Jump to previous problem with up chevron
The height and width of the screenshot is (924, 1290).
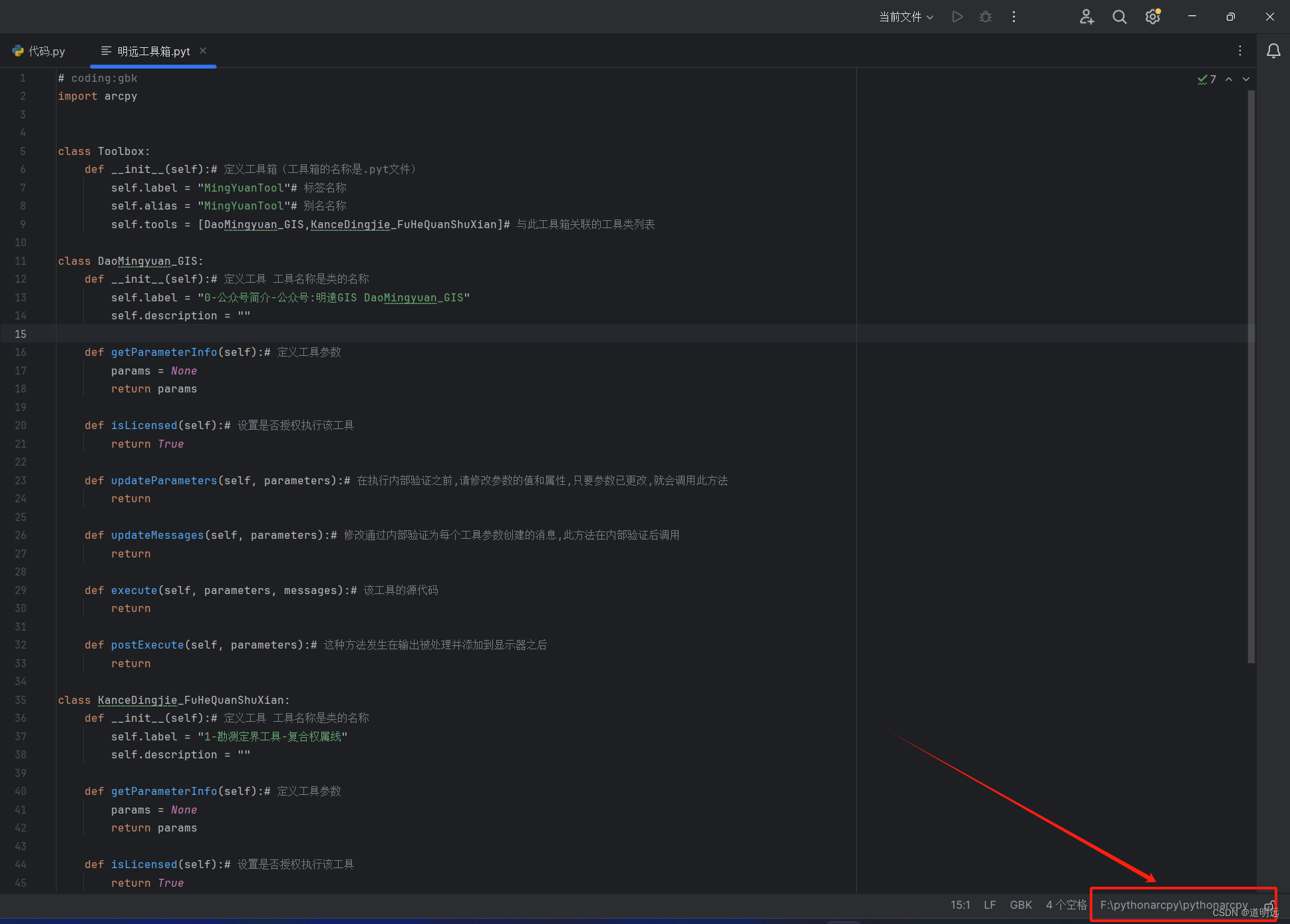1229,79
